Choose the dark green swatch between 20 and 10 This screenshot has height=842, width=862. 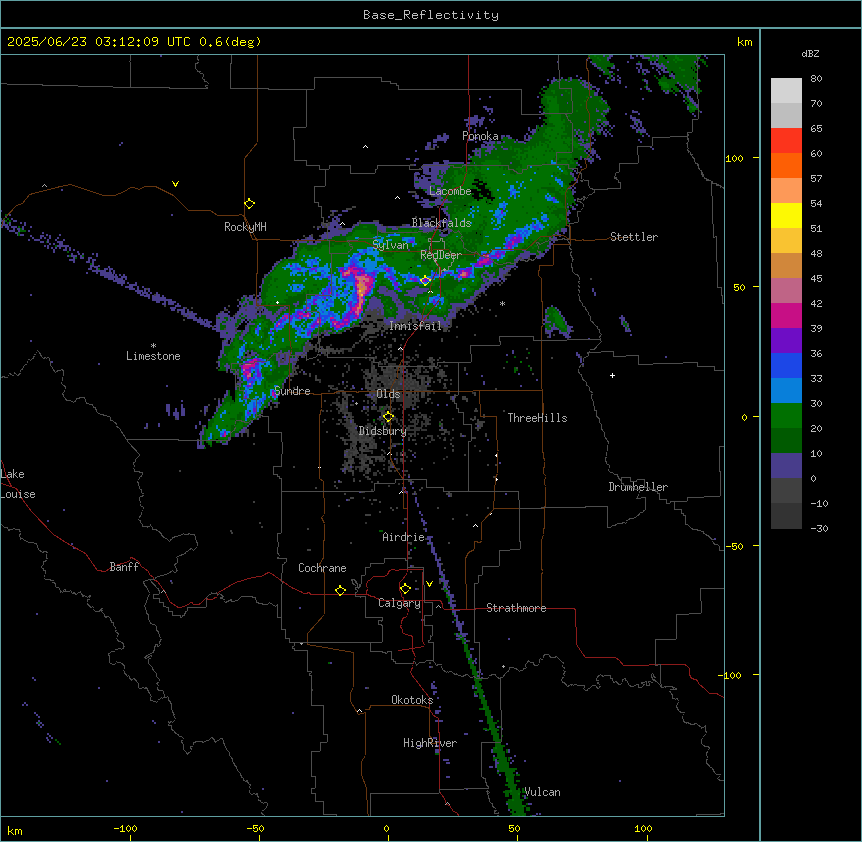click(786, 441)
